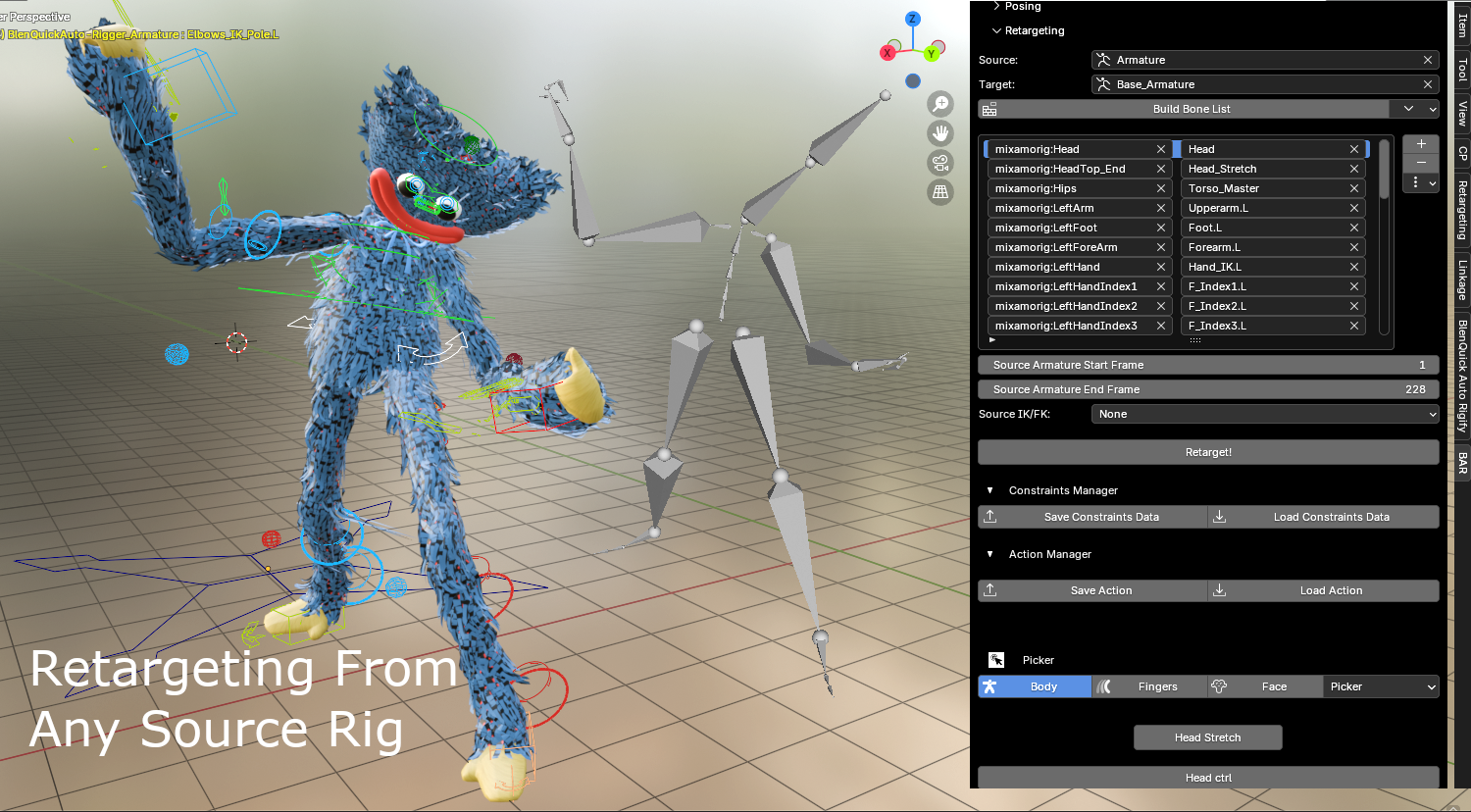Switch to the Linkage sidebar tab
The height and width of the screenshot is (812, 1471).
coord(1460,283)
